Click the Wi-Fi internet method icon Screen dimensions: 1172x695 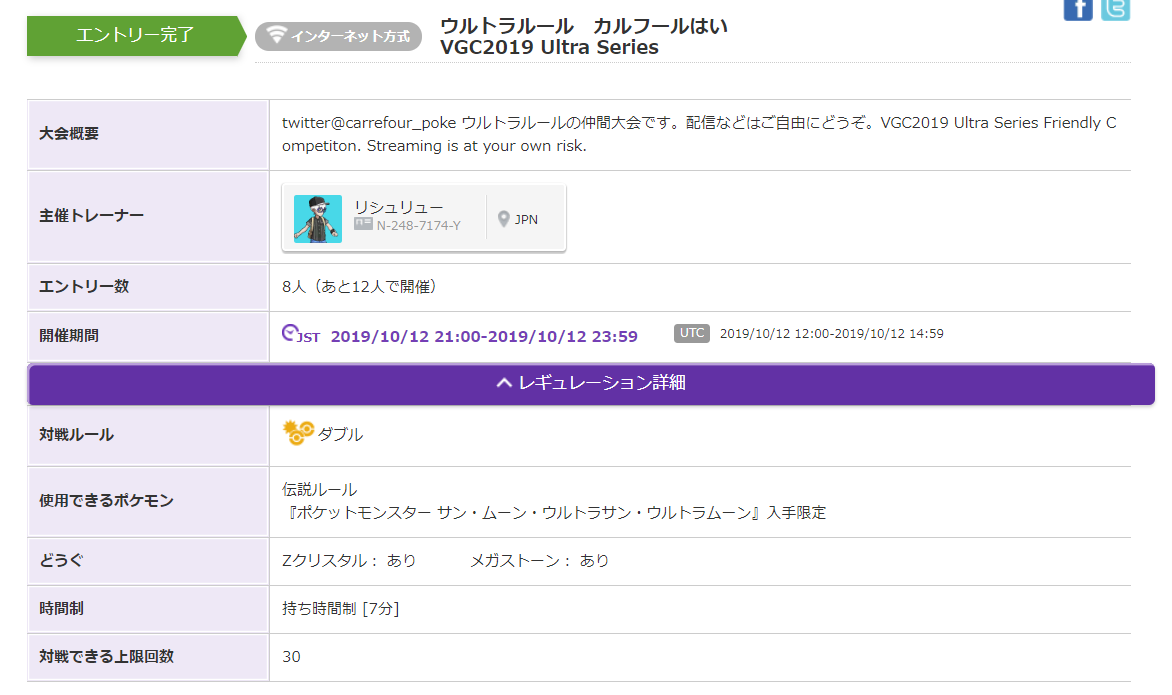(x=277, y=34)
